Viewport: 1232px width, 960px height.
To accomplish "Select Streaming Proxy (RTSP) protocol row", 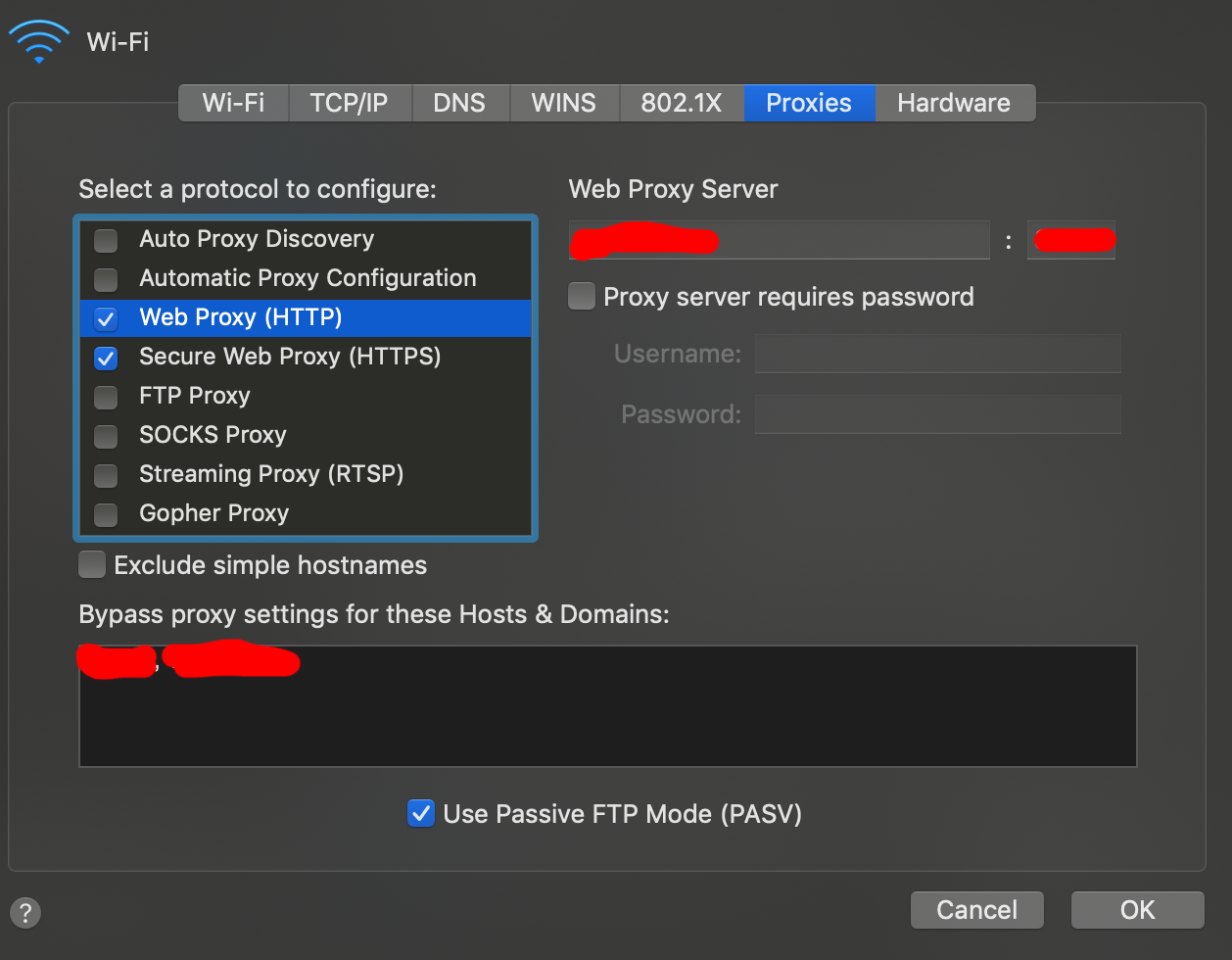I will (x=271, y=474).
